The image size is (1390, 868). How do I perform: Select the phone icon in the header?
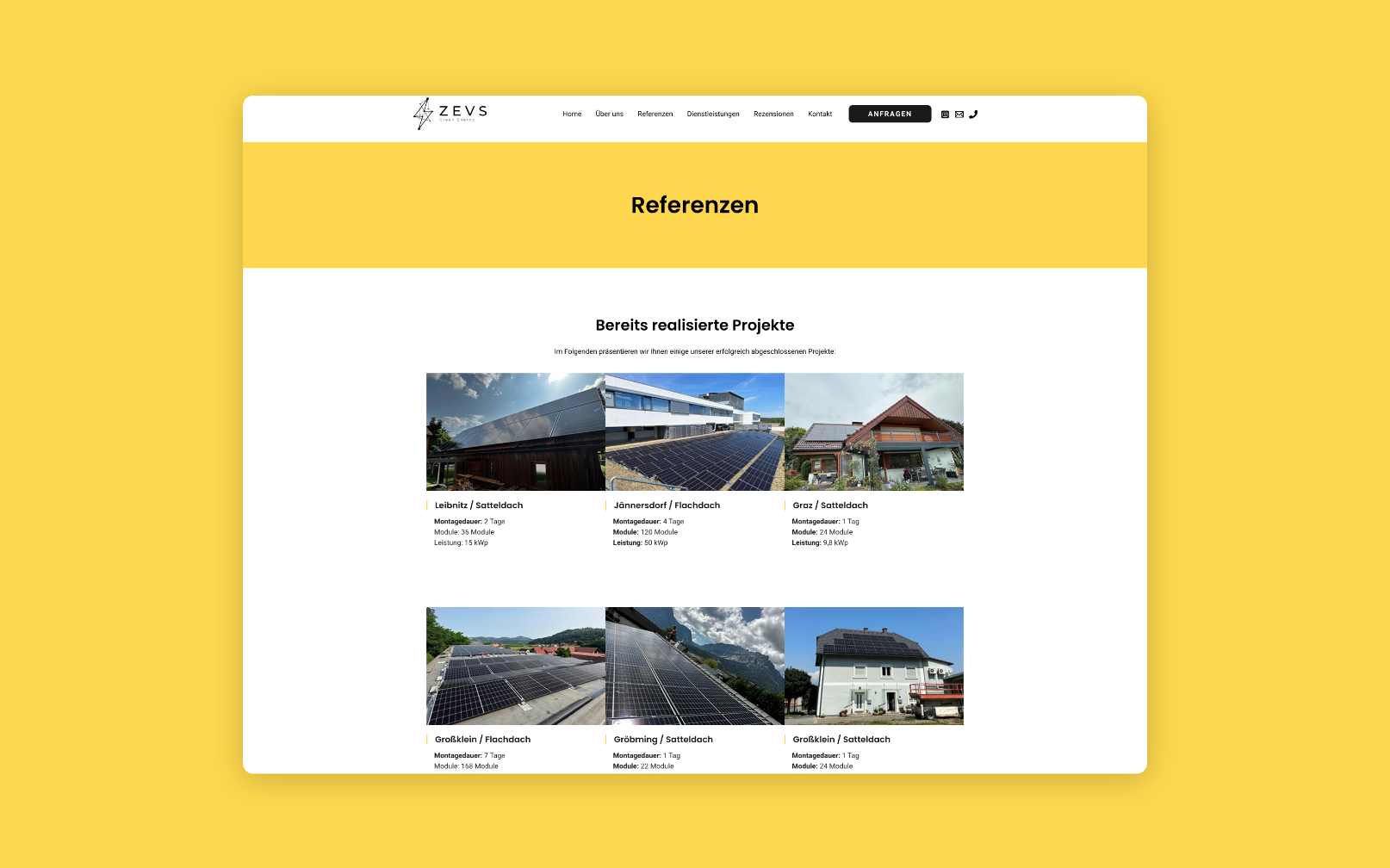click(974, 114)
